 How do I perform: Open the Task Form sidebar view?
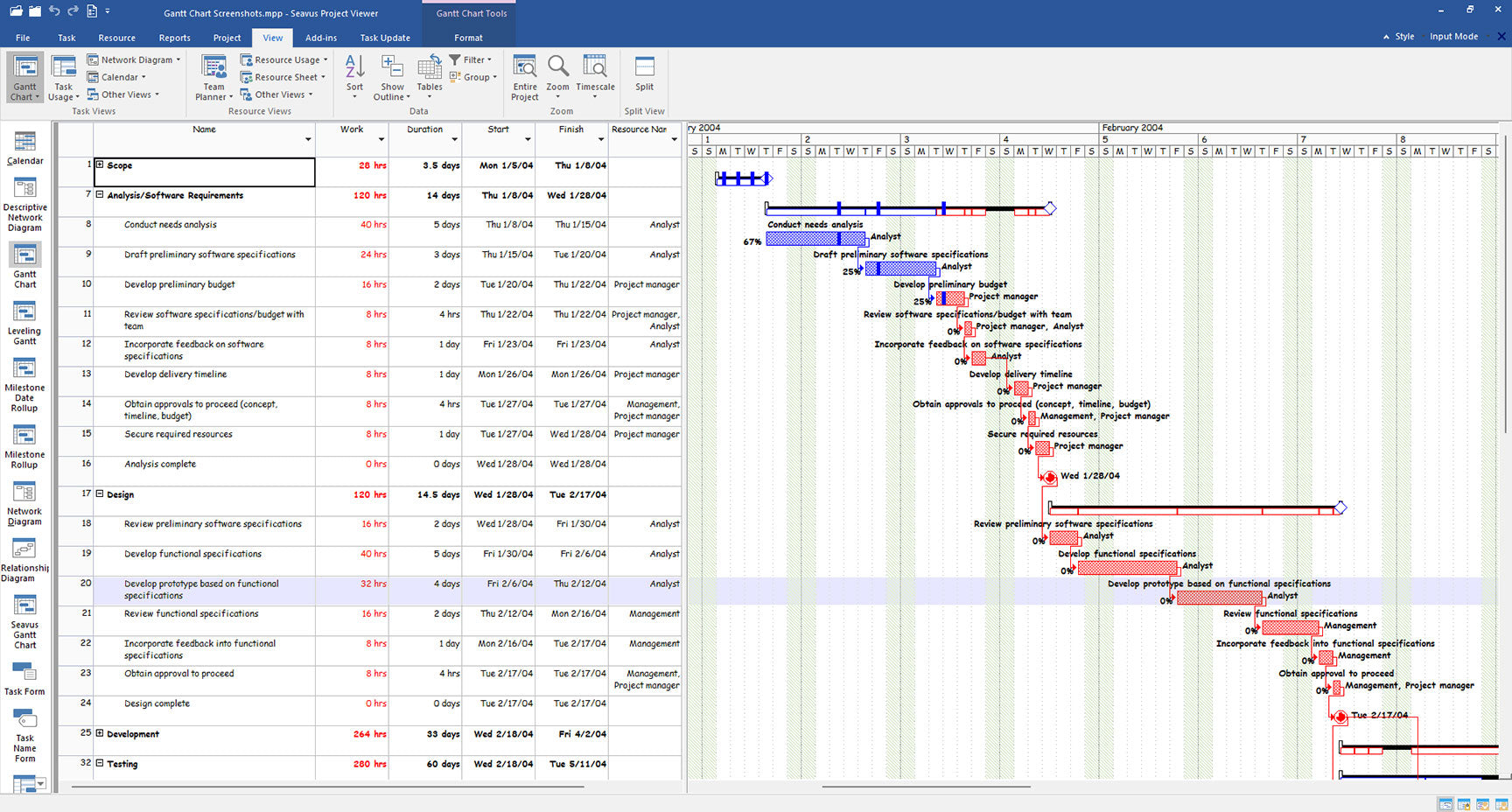click(x=24, y=678)
